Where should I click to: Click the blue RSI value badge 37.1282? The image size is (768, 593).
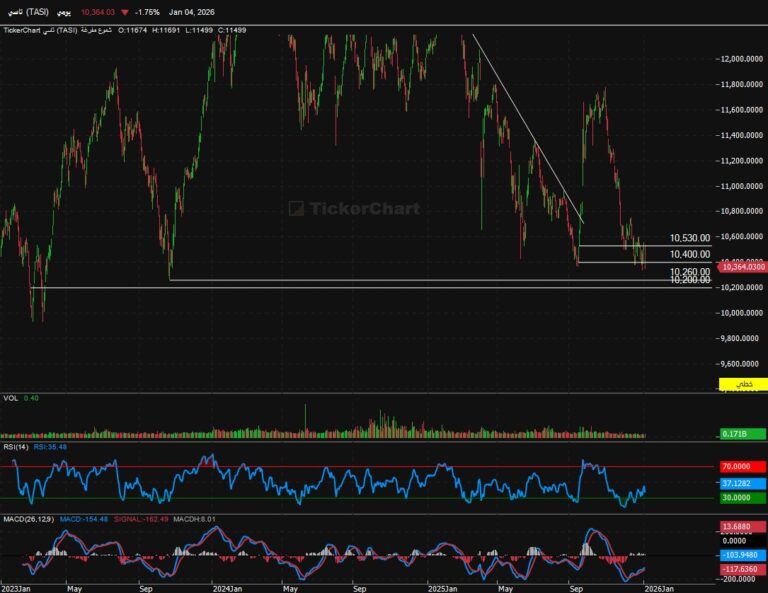point(742,483)
